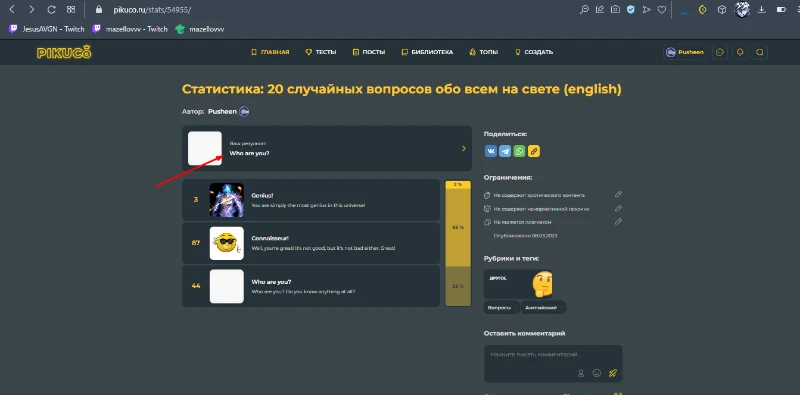This screenshot has height=395, width=800.
Task: Open the mazellovvv - Twitch bookmark
Action: [130, 29]
